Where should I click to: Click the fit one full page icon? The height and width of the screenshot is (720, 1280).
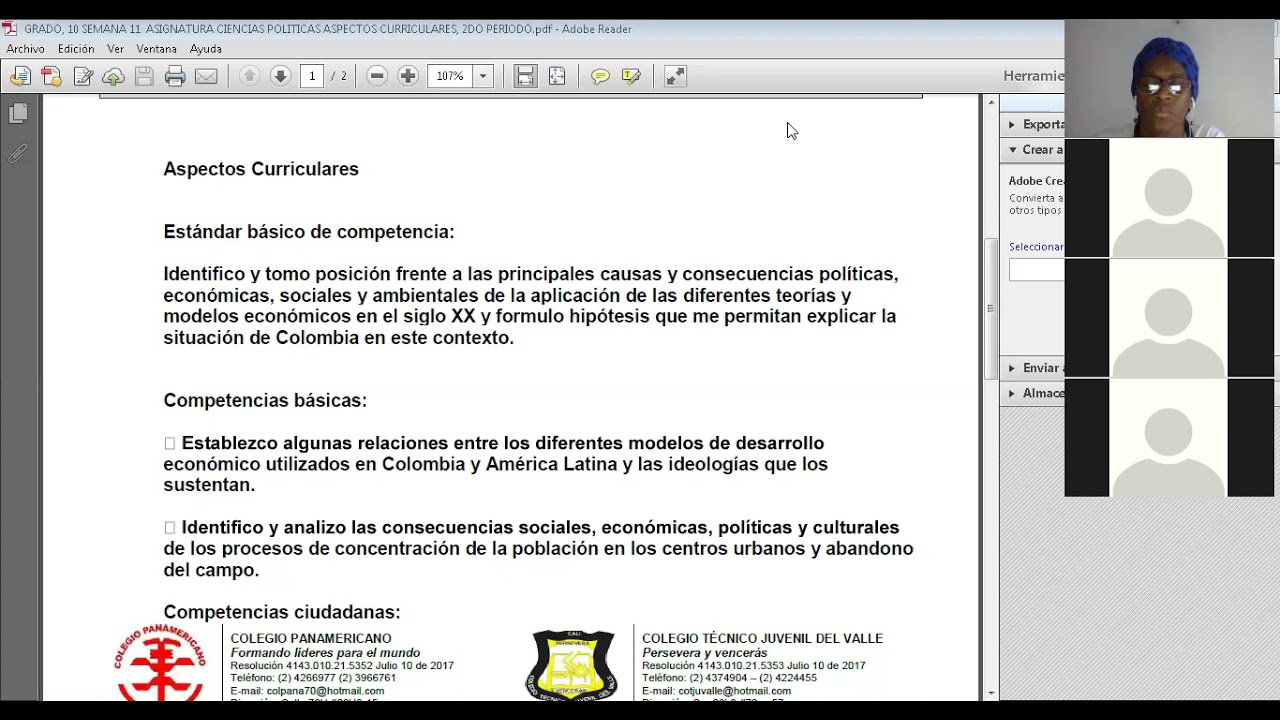point(557,76)
